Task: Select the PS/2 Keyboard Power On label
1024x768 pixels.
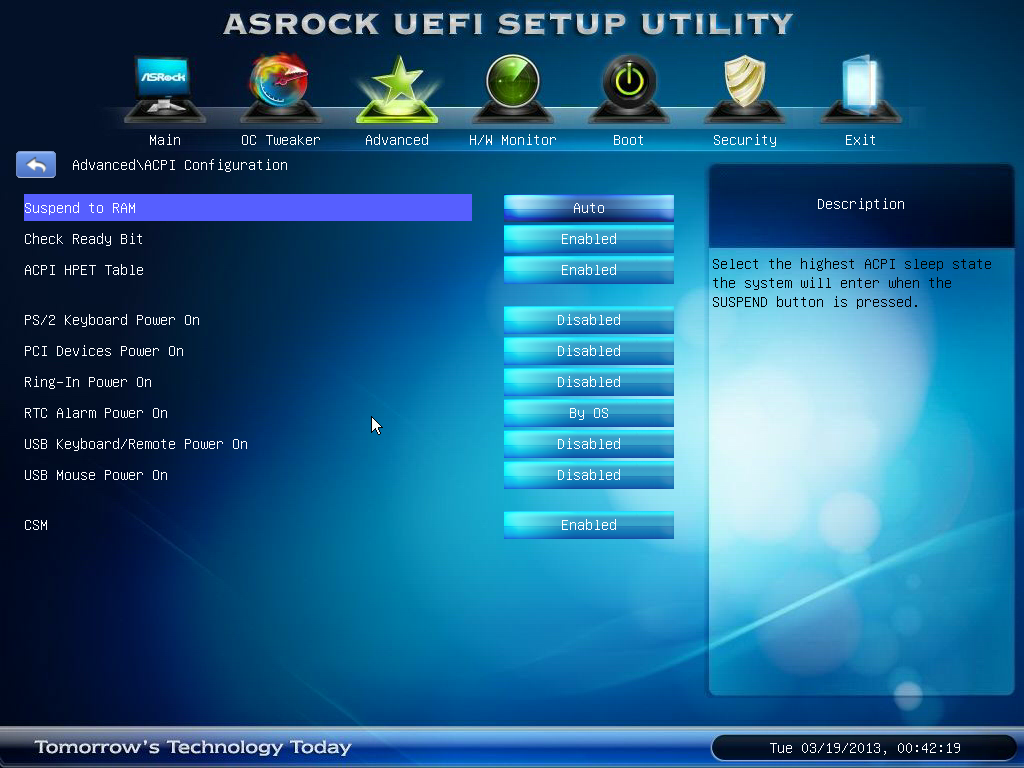Action: 112,320
